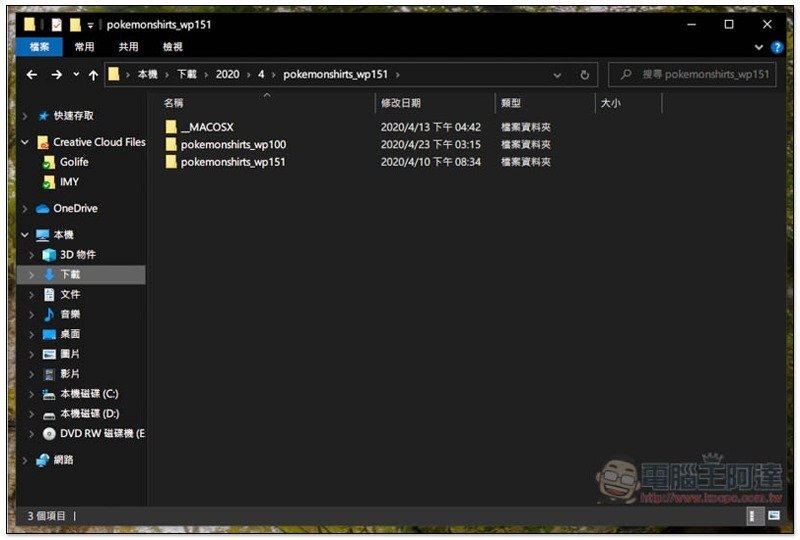Select 本機磁碟 (D:) drive
The height and width of the screenshot is (540, 800).
pos(89,413)
